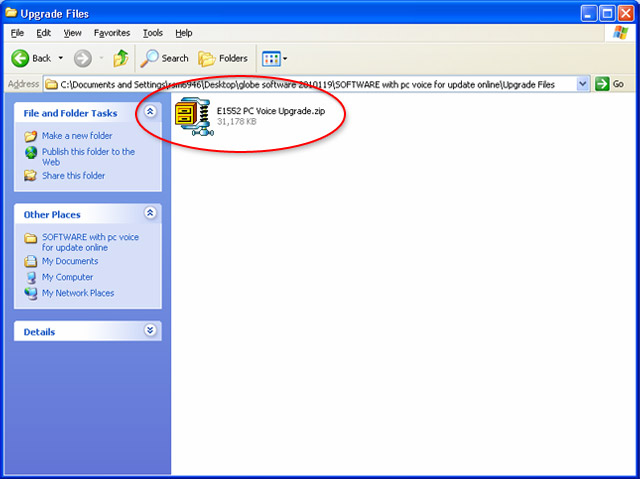Go to My Documents link
Image resolution: width=640 pixels, height=479 pixels.
(x=70, y=261)
